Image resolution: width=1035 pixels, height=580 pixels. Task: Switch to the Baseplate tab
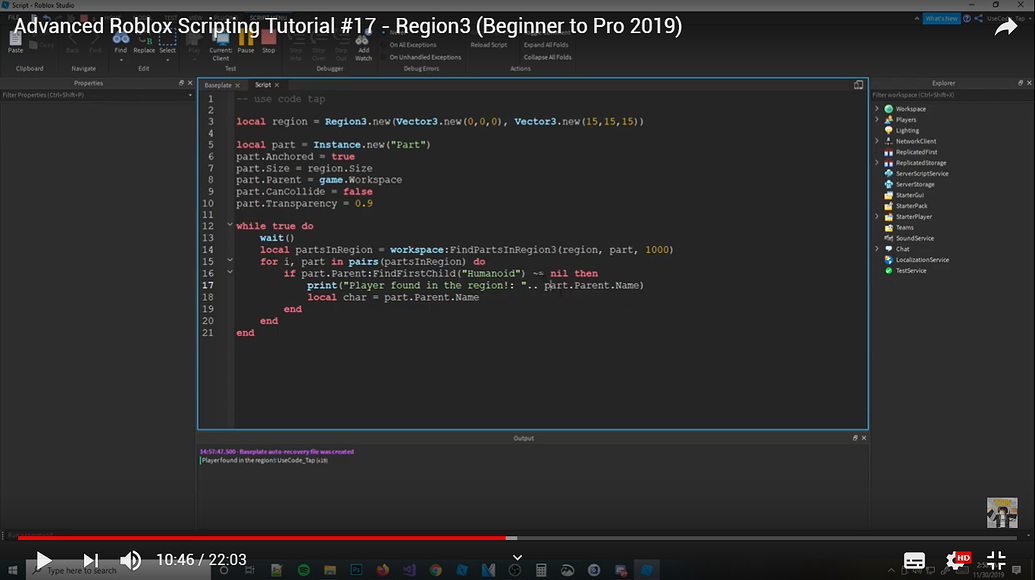click(218, 85)
